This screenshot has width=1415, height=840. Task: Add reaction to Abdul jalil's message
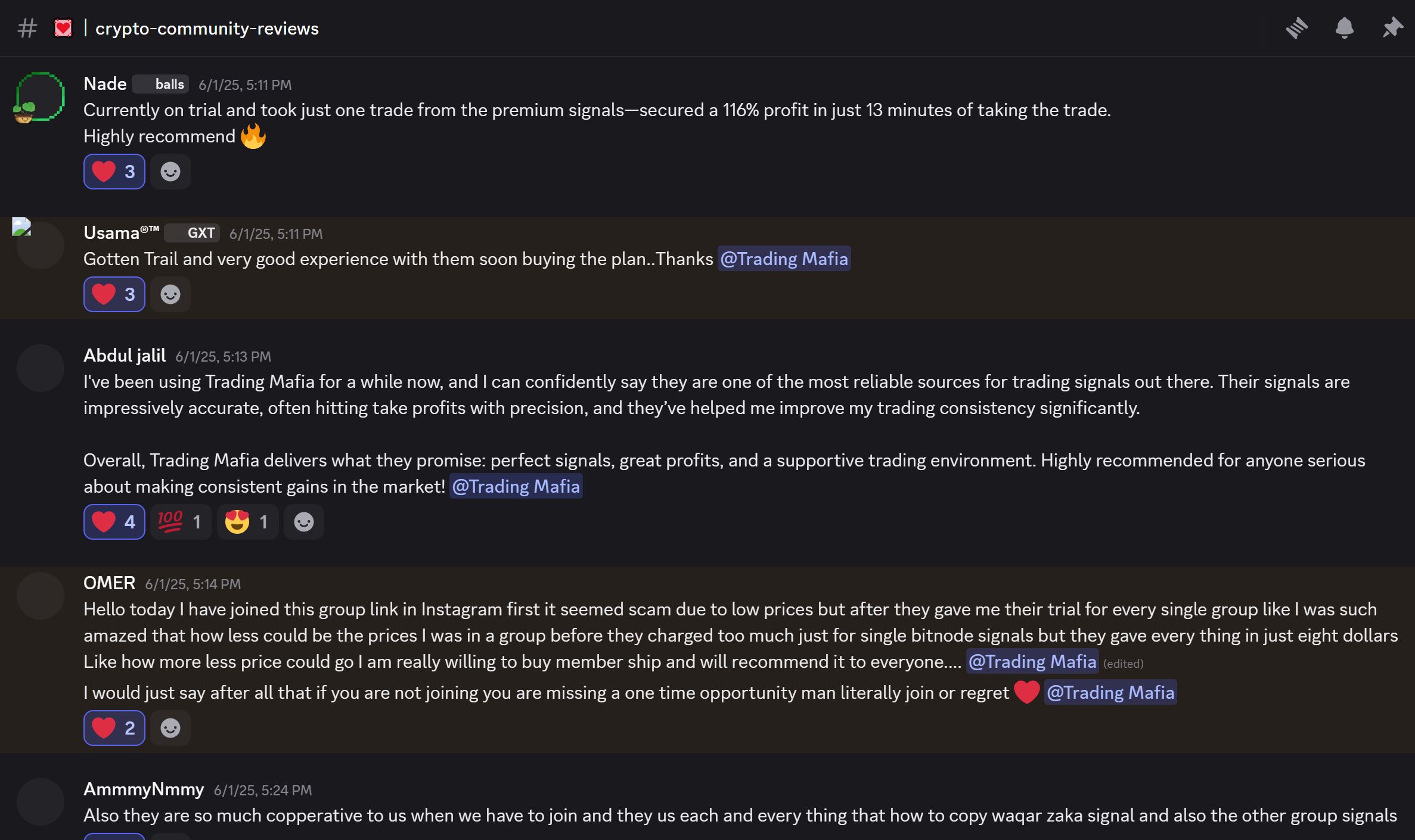pos(304,522)
